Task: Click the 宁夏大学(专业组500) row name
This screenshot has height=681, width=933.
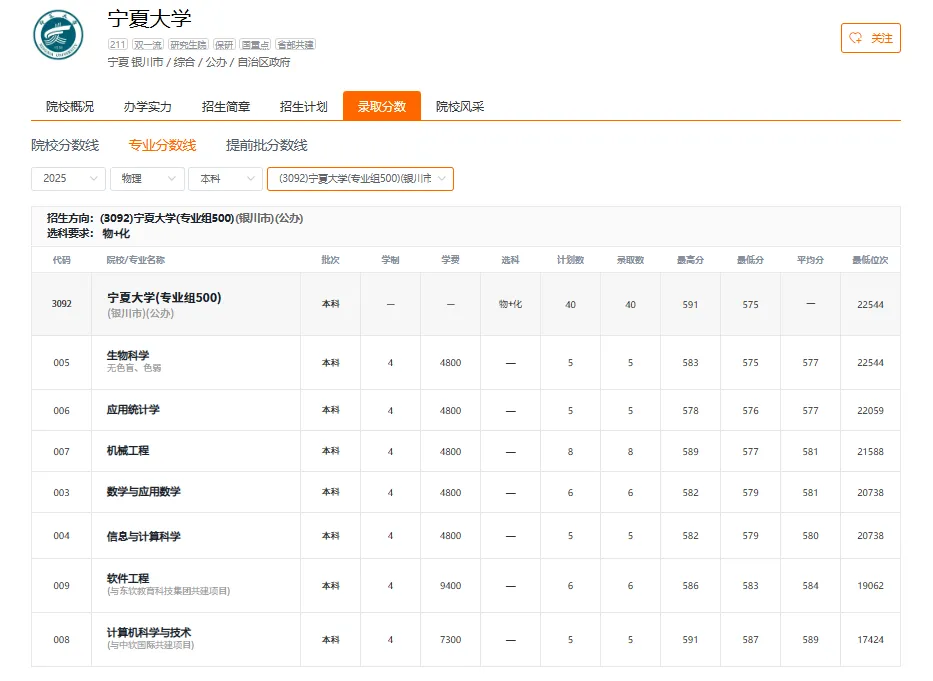Action: click(164, 298)
